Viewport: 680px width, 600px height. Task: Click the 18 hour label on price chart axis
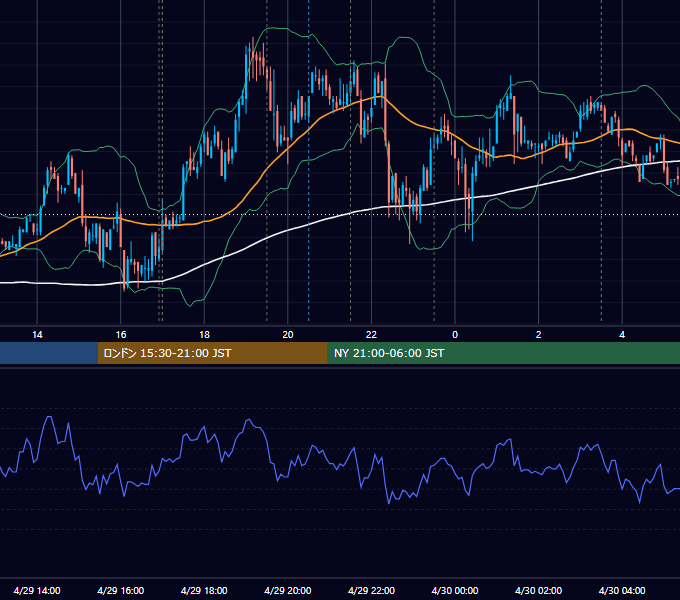click(x=204, y=335)
